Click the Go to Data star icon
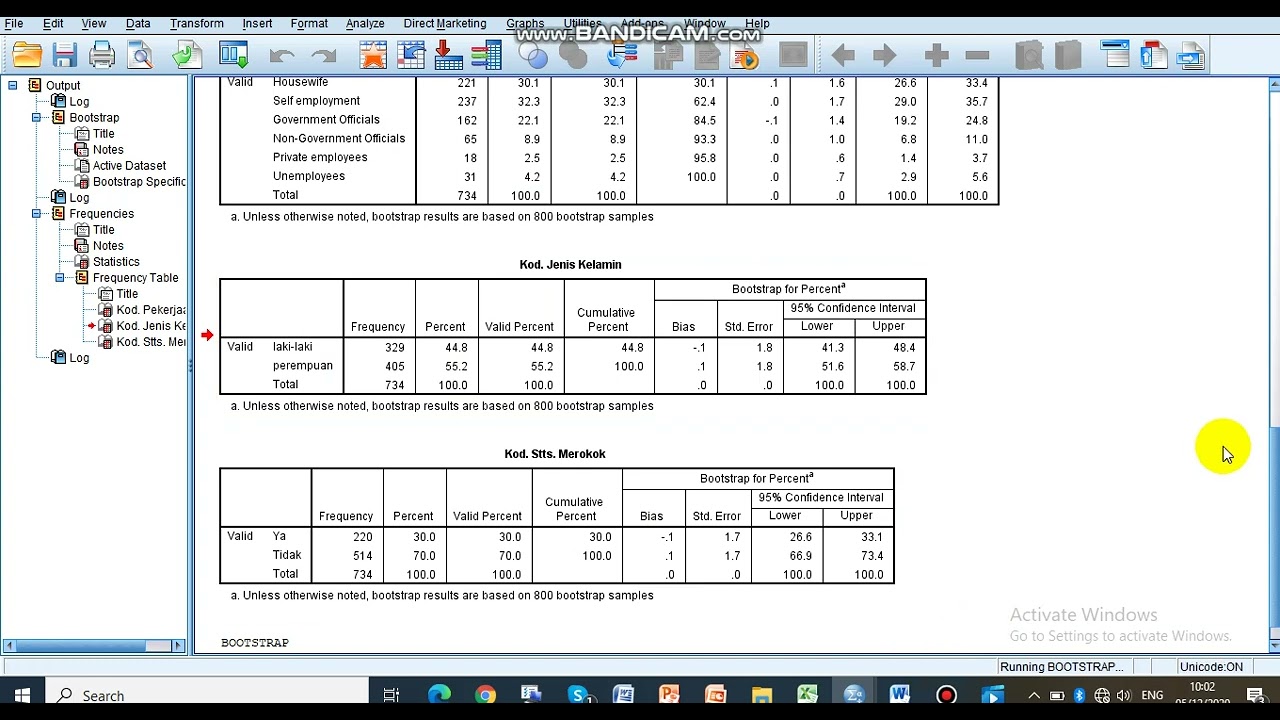The image size is (1280, 720). pos(373,55)
